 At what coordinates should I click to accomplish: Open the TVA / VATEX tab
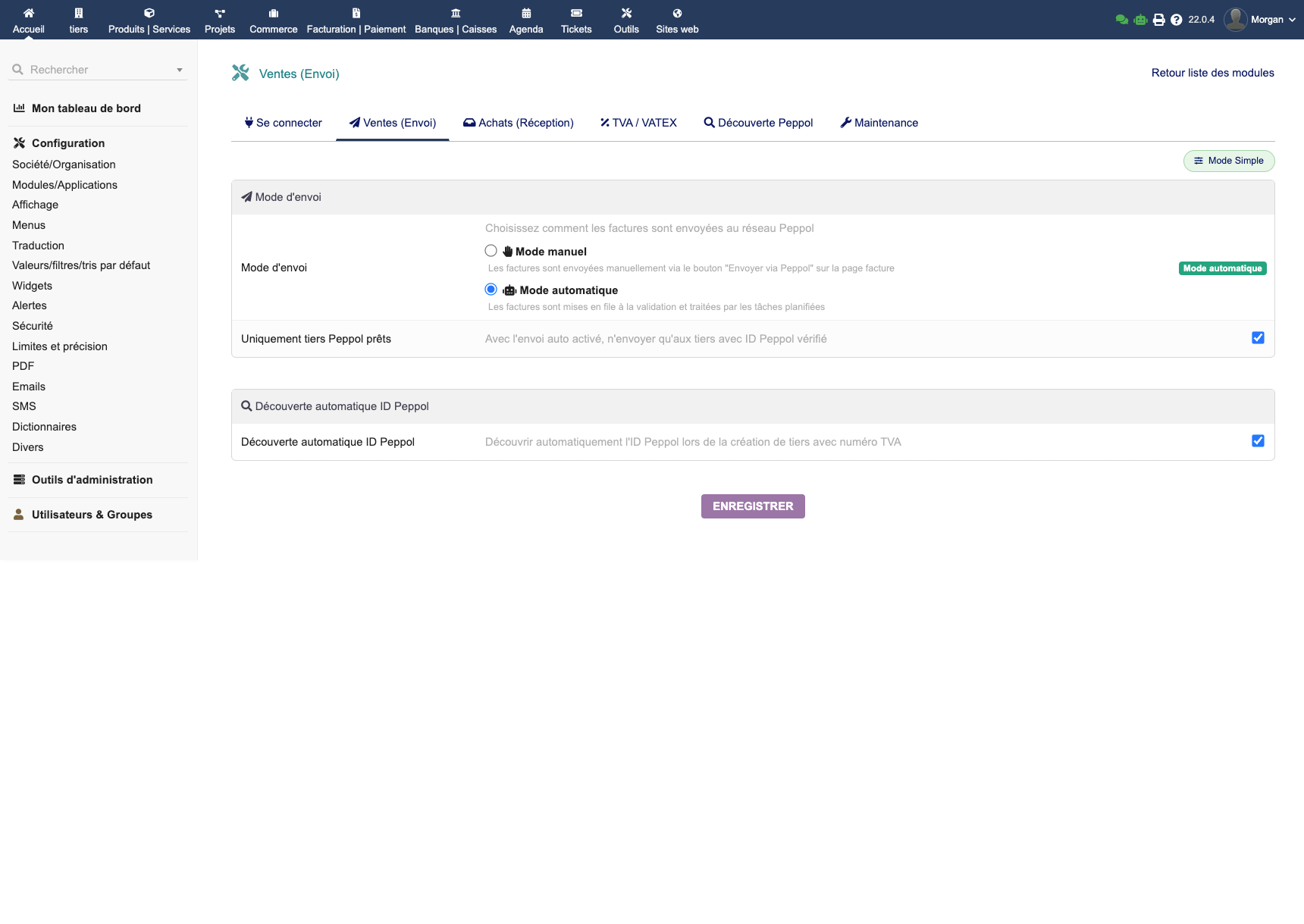pyautogui.click(x=638, y=123)
